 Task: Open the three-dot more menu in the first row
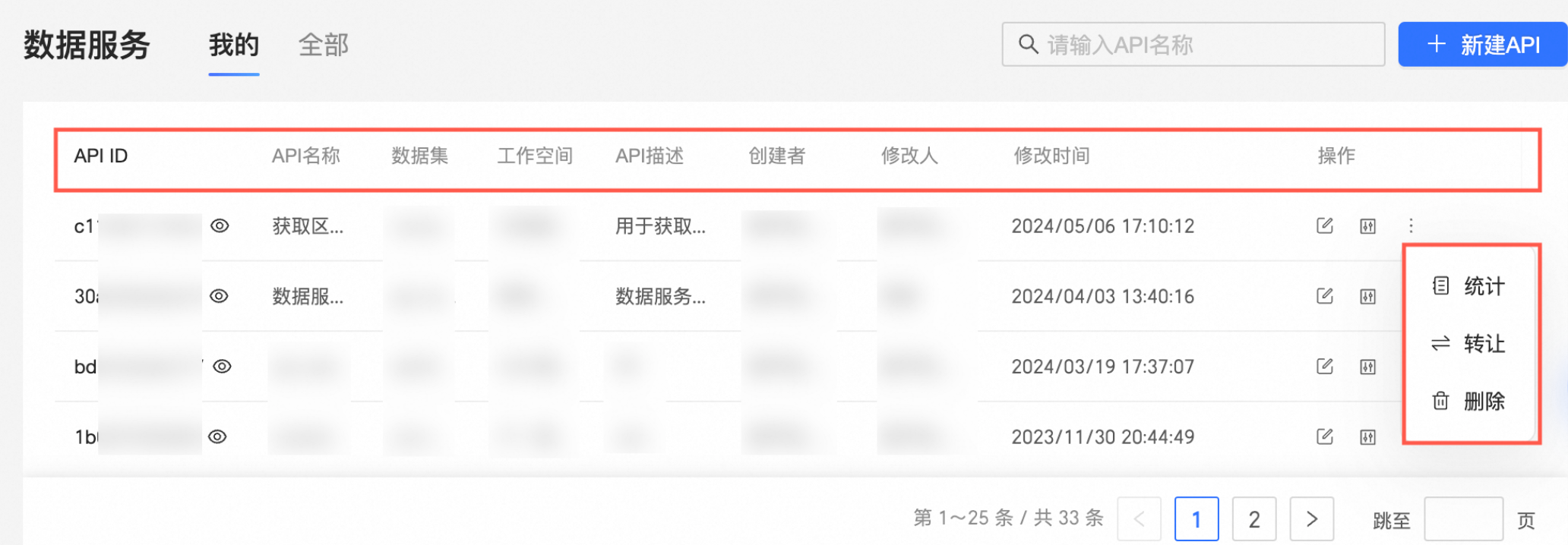[x=1411, y=225]
